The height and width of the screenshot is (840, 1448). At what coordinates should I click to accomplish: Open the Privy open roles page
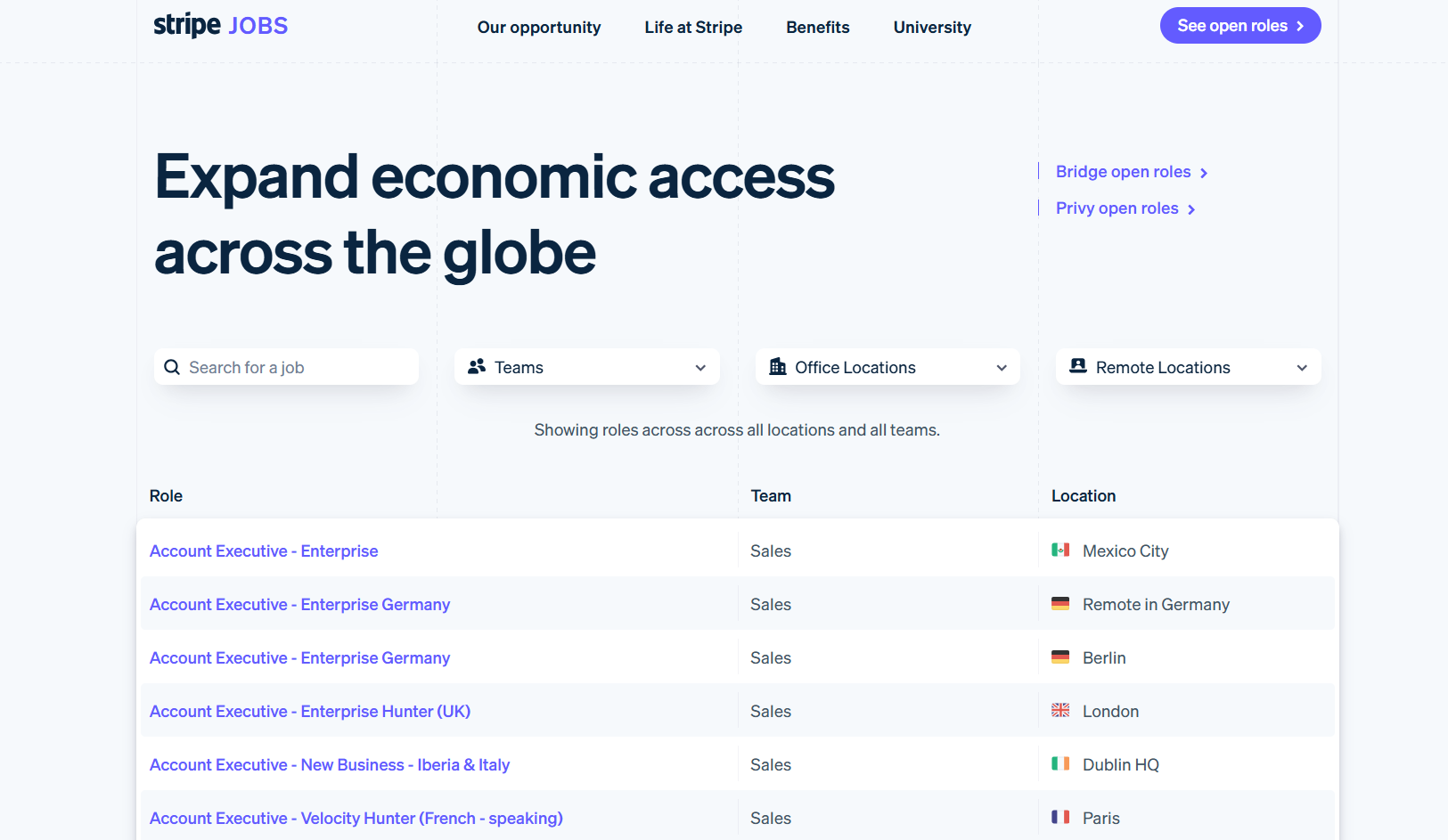(1117, 208)
